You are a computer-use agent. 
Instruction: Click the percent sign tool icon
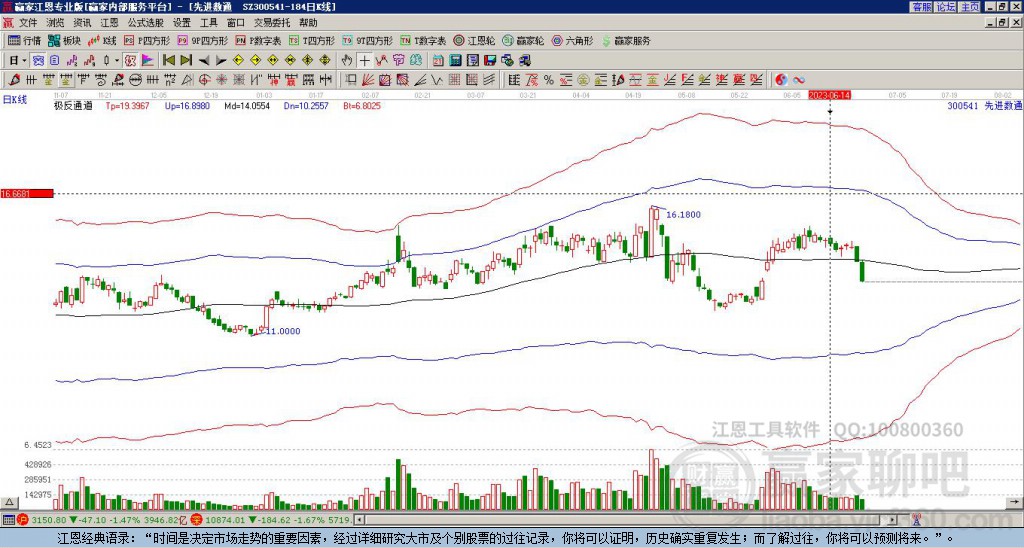click(x=549, y=80)
